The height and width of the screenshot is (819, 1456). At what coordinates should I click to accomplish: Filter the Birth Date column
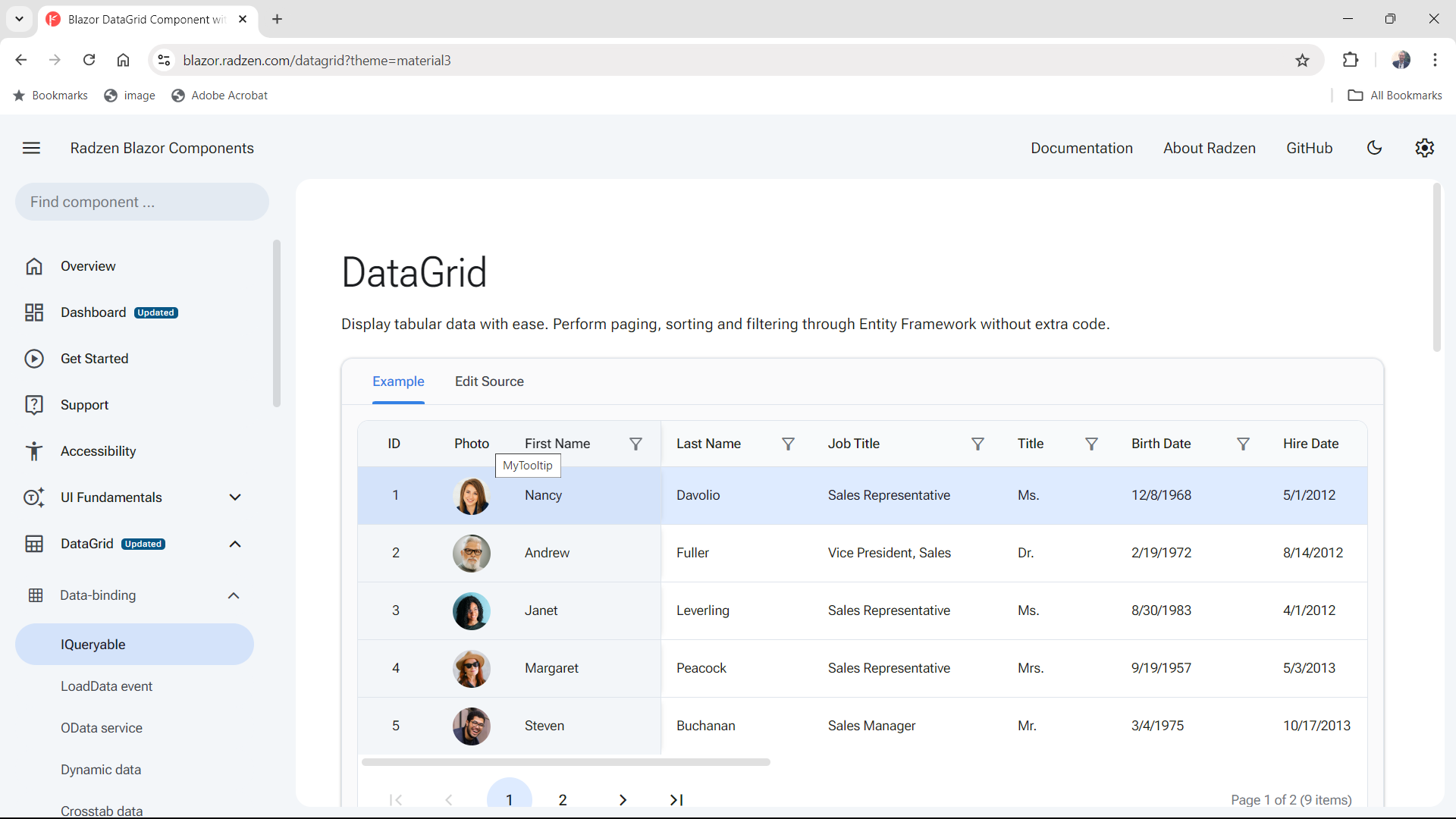[x=1243, y=444]
